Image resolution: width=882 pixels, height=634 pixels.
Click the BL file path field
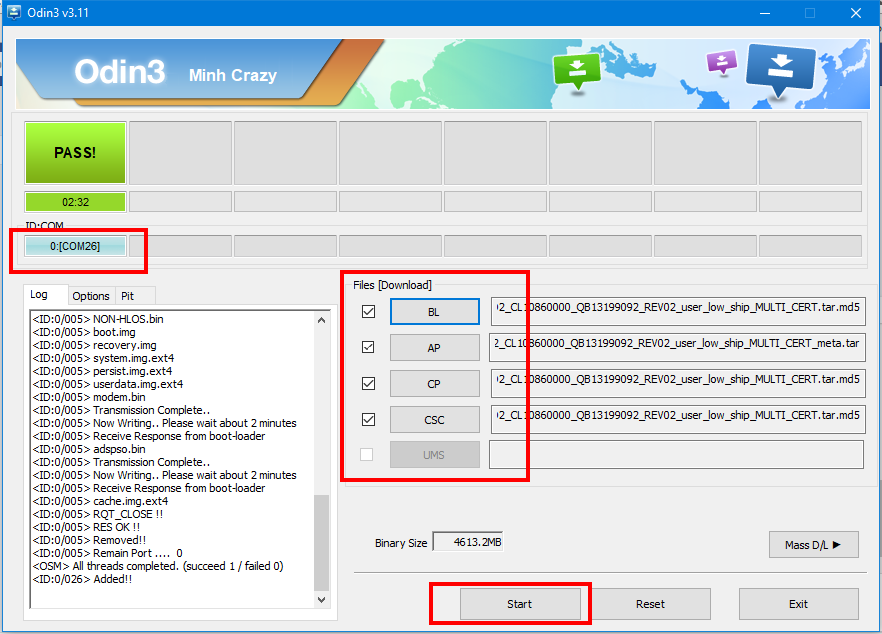(677, 312)
